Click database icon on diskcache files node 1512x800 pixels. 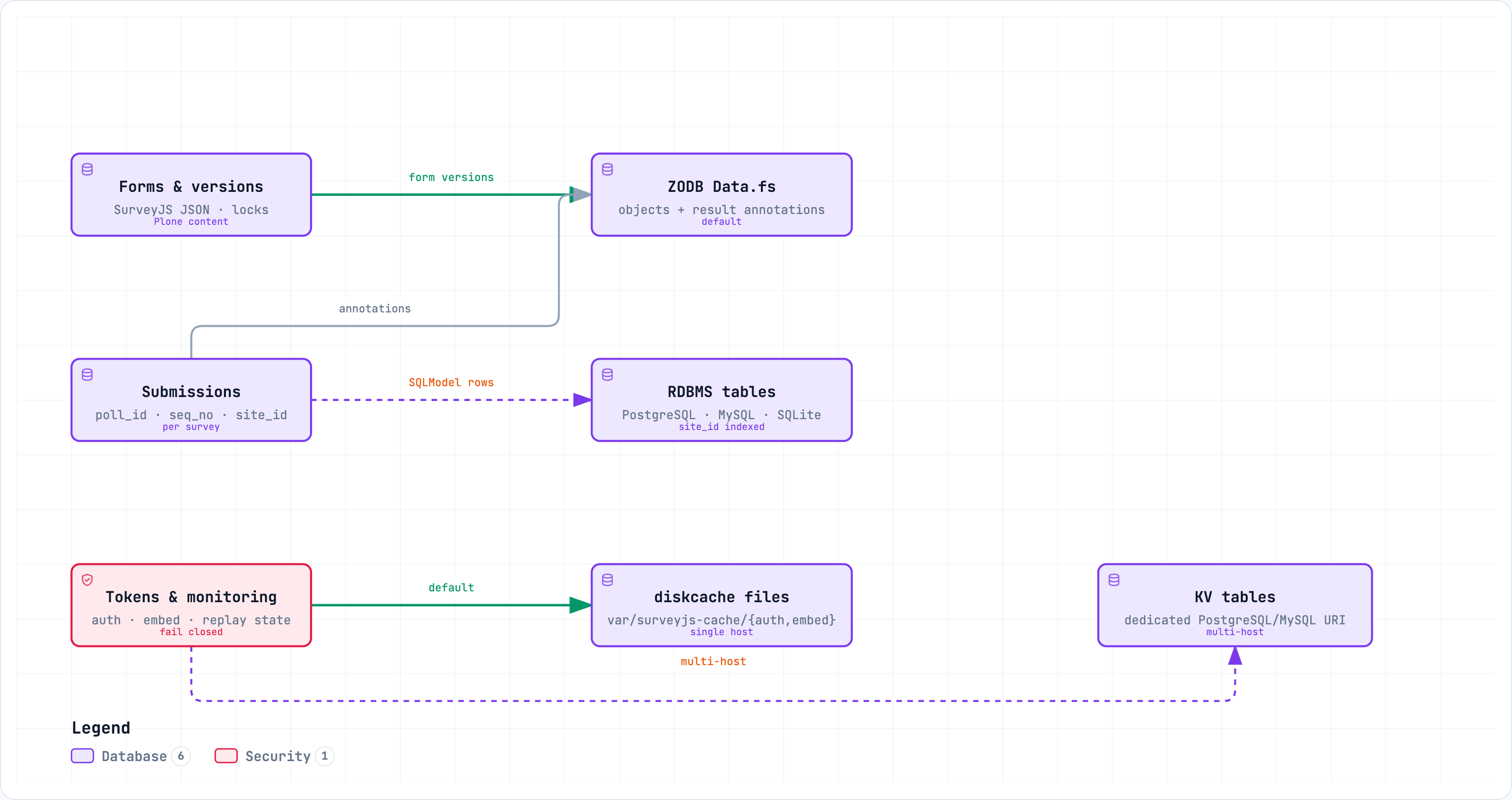point(607,580)
